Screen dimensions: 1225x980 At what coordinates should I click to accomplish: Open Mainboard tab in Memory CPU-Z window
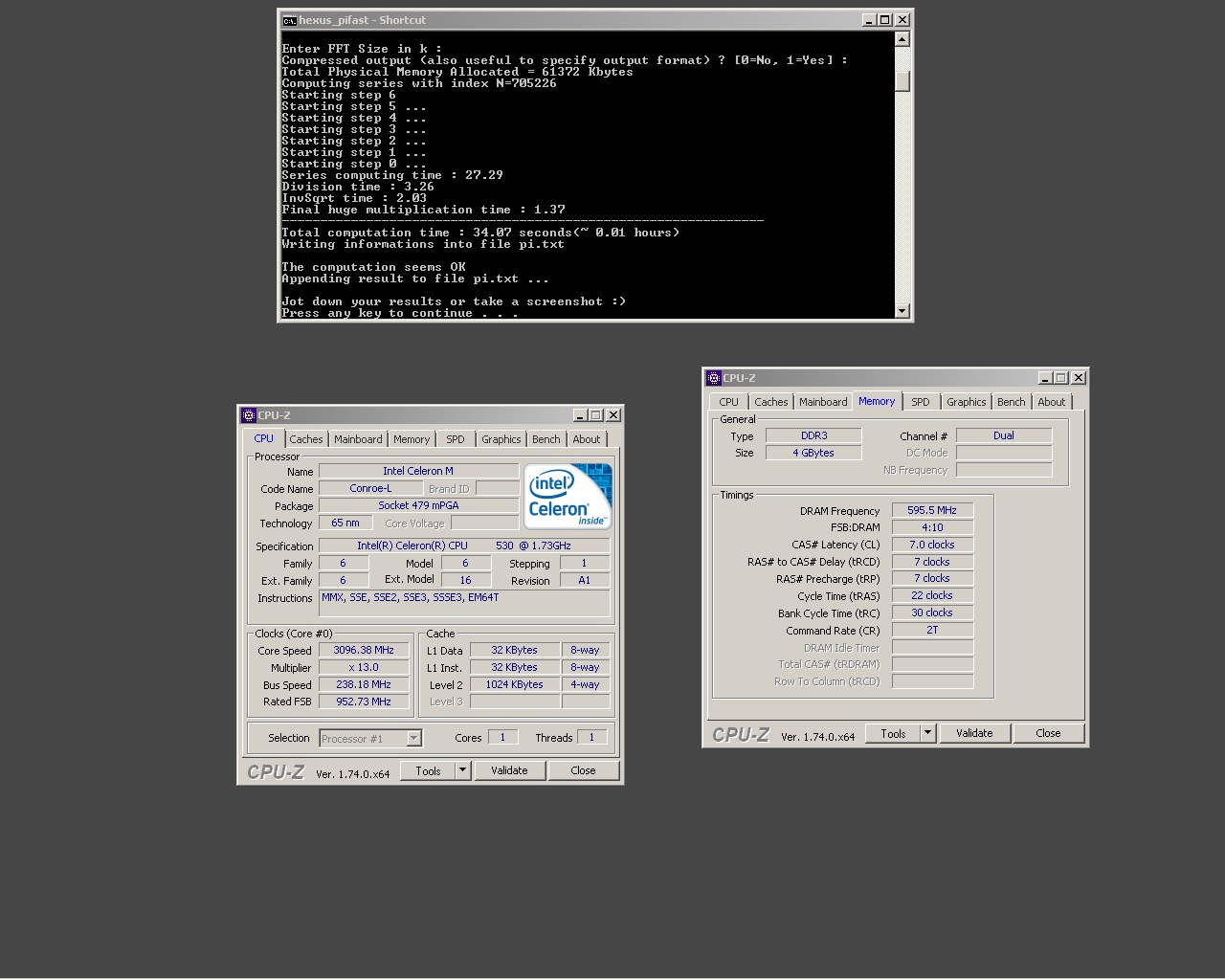tap(823, 402)
